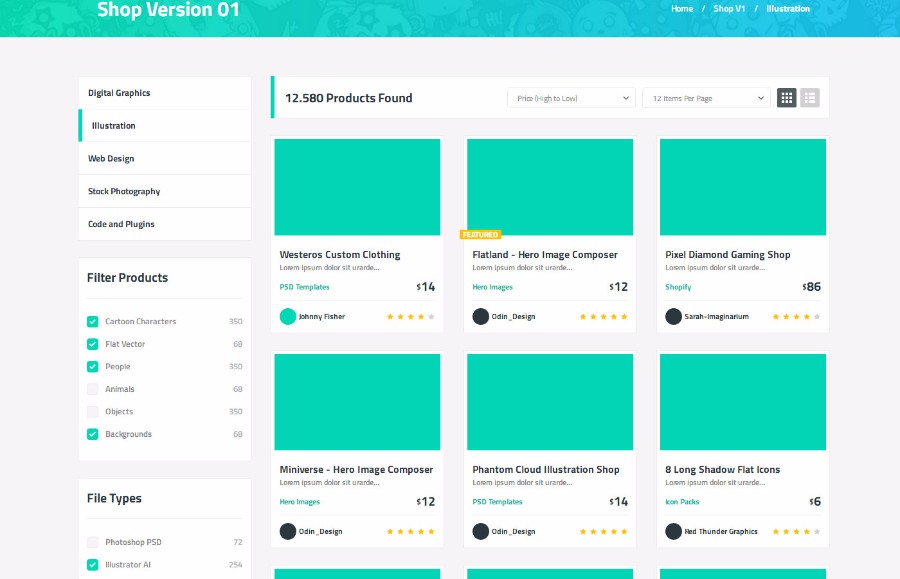900x579 pixels.
Task: Open Miniverse preview image
Action: 357,402
